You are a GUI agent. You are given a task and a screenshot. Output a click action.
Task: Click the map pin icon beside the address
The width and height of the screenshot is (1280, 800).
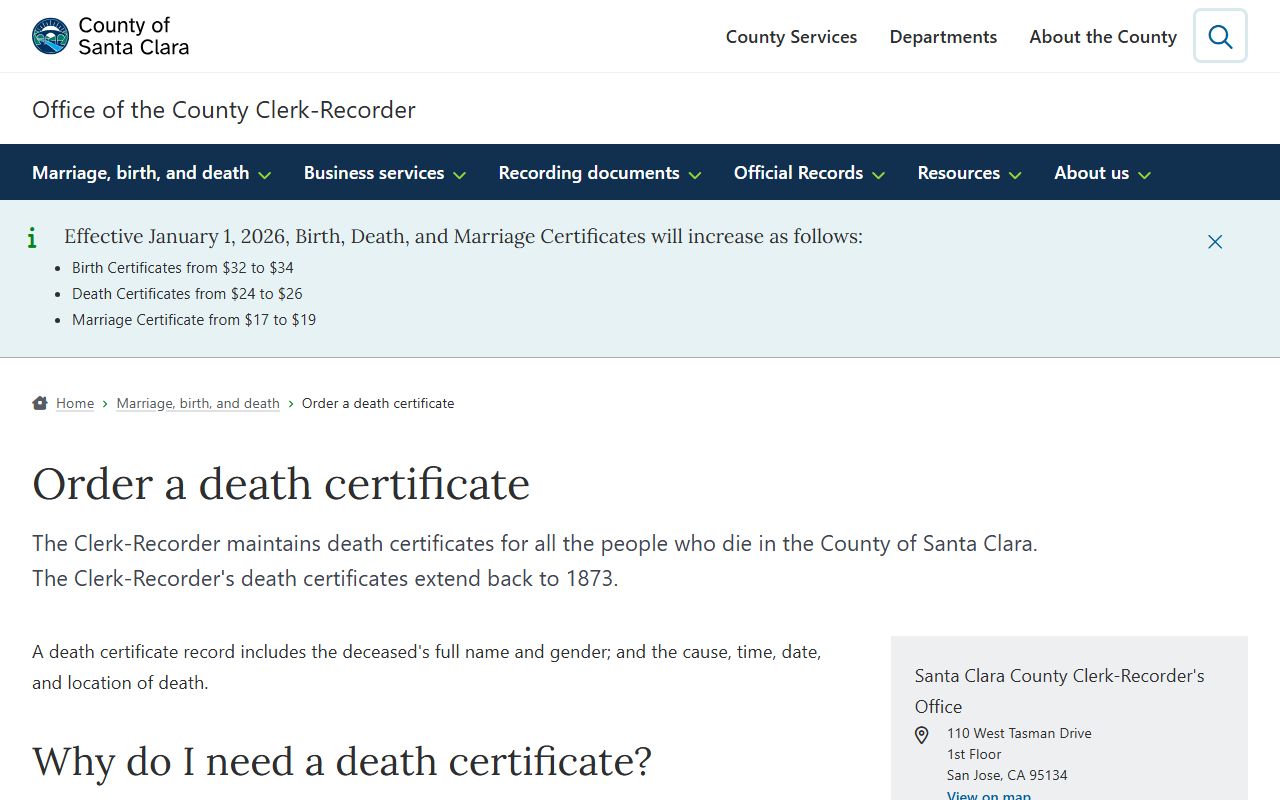coord(922,735)
